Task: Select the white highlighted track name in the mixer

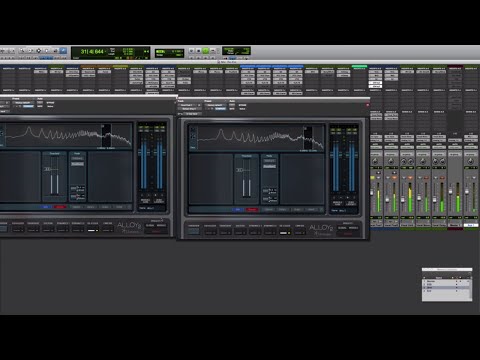Action: 471,225
